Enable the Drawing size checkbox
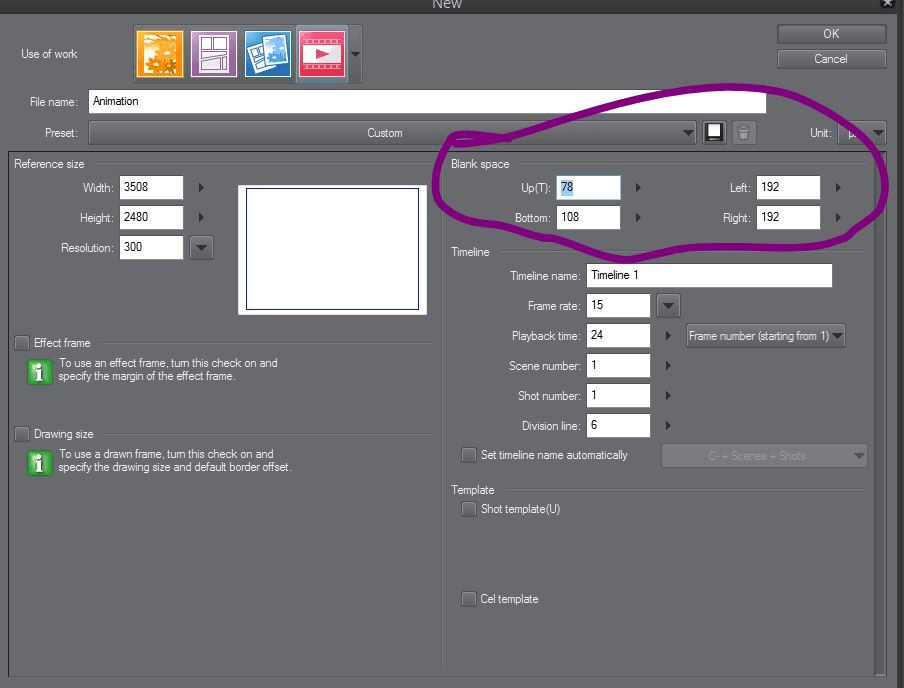 pyautogui.click(x=22, y=434)
